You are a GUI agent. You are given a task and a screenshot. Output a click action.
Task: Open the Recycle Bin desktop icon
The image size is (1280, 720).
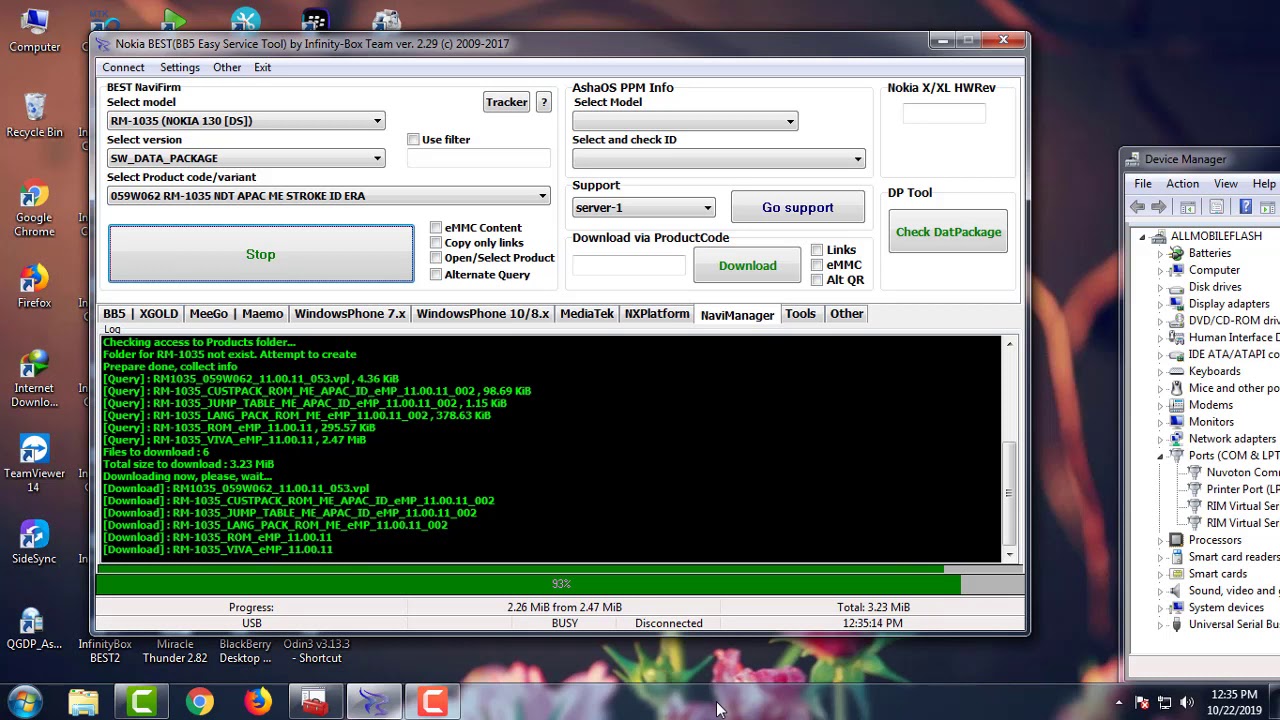(34, 115)
